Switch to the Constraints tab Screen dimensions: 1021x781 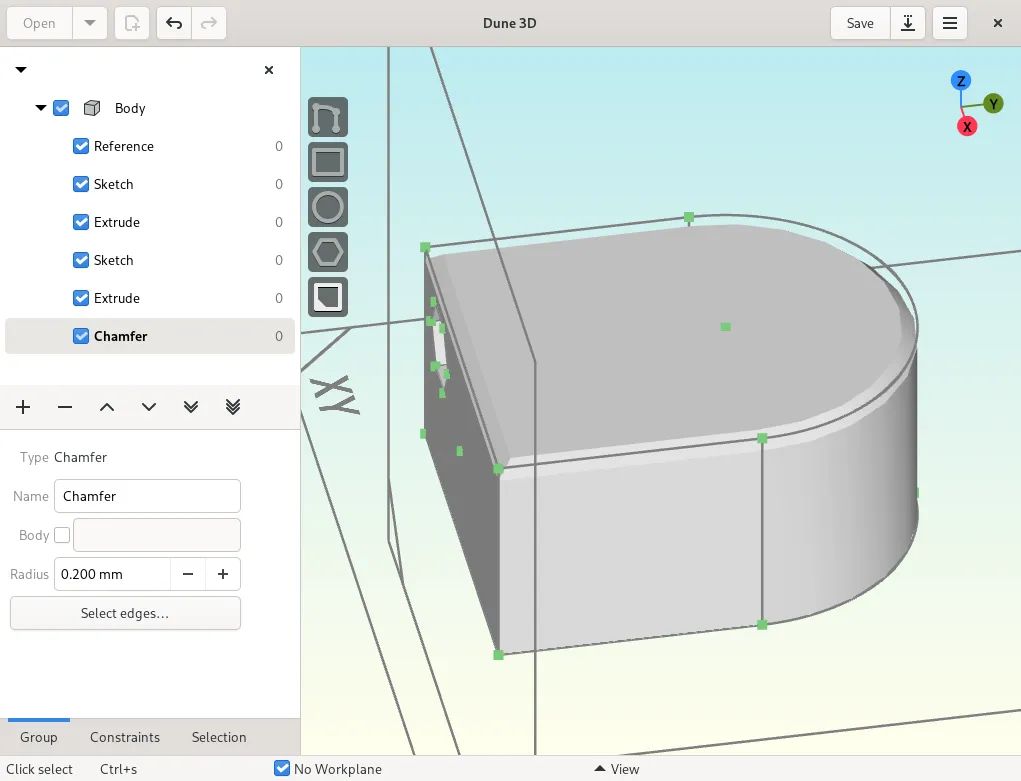pos(125,737)
